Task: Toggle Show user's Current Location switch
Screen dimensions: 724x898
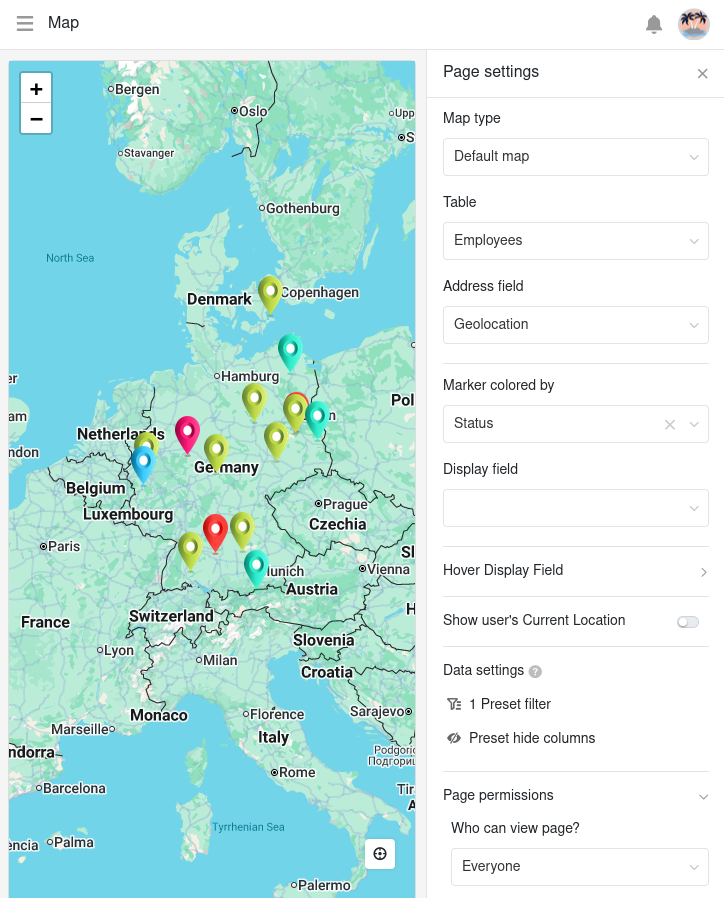Action: pyautogui.click(x=687, y=622)
